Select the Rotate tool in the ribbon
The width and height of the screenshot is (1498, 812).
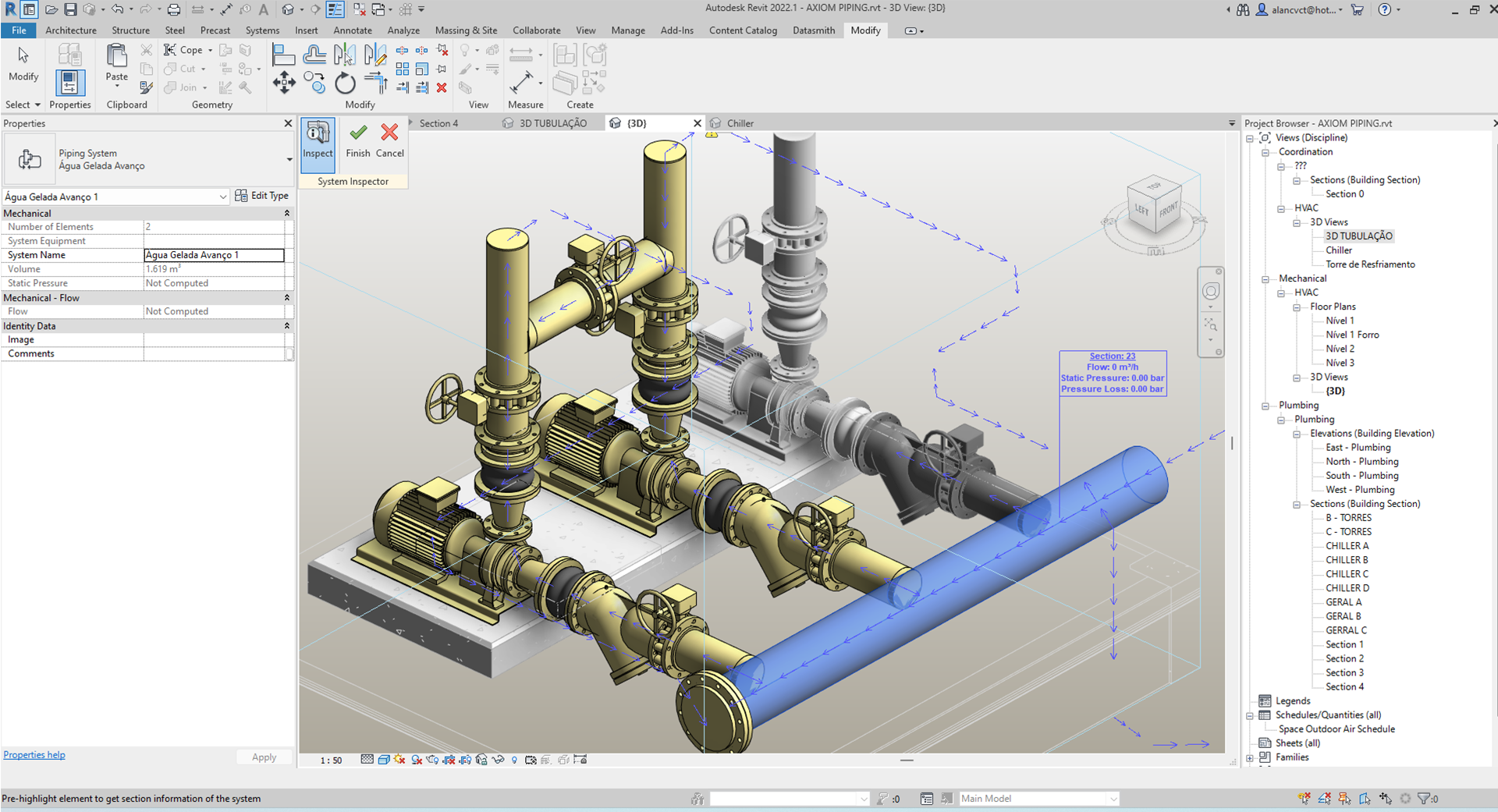[x=345, y=83]
